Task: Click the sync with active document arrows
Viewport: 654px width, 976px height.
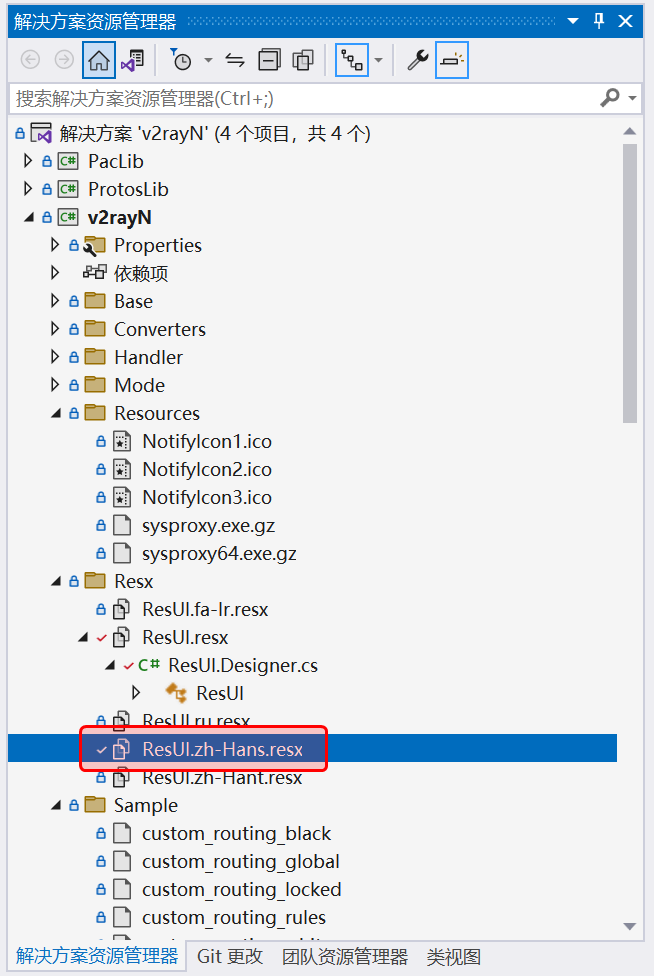Action: point(235,60)
